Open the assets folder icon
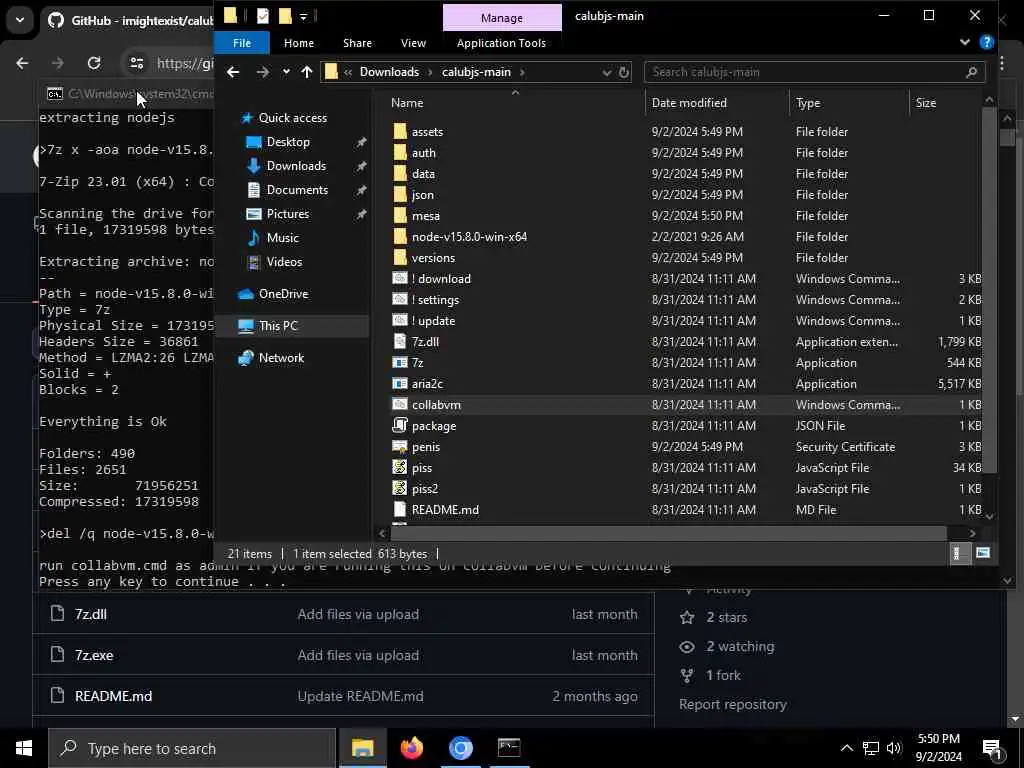Image resolution: width=1024 pixels, height=768 pixels. click(x=400, y=131)
